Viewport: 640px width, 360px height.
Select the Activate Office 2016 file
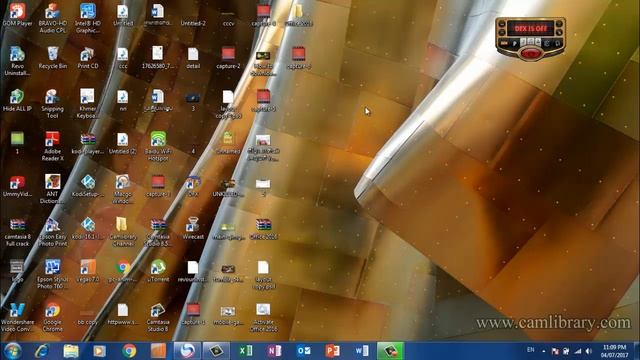263,317
